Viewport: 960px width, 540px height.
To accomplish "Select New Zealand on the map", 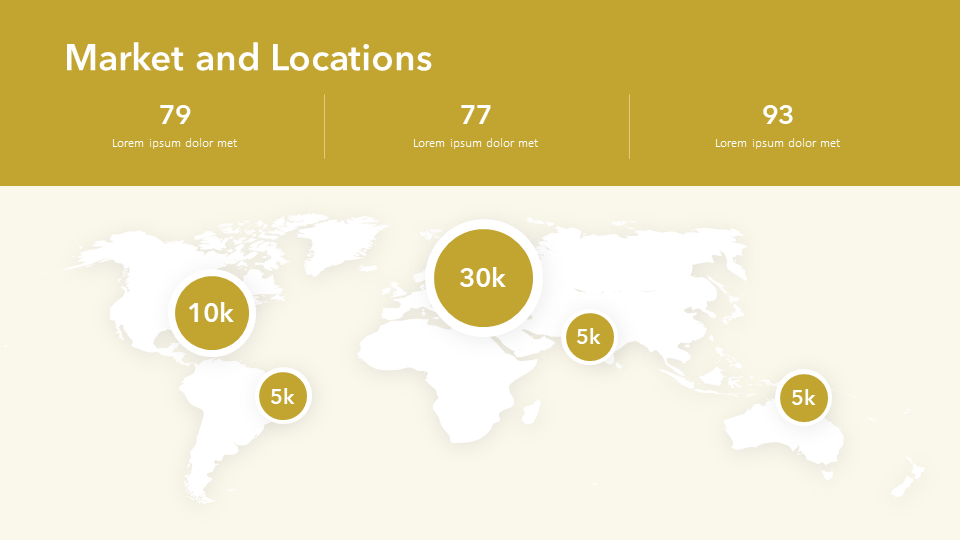I will pyautogui.click(x=908, y=474).
